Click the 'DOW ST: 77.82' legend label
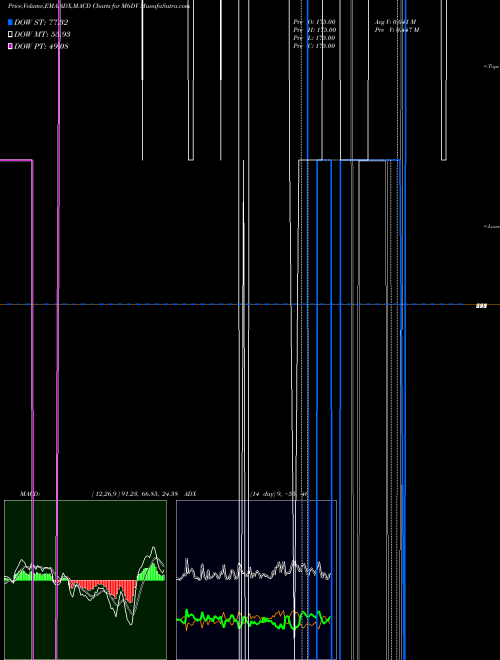 tap(41, 22)
